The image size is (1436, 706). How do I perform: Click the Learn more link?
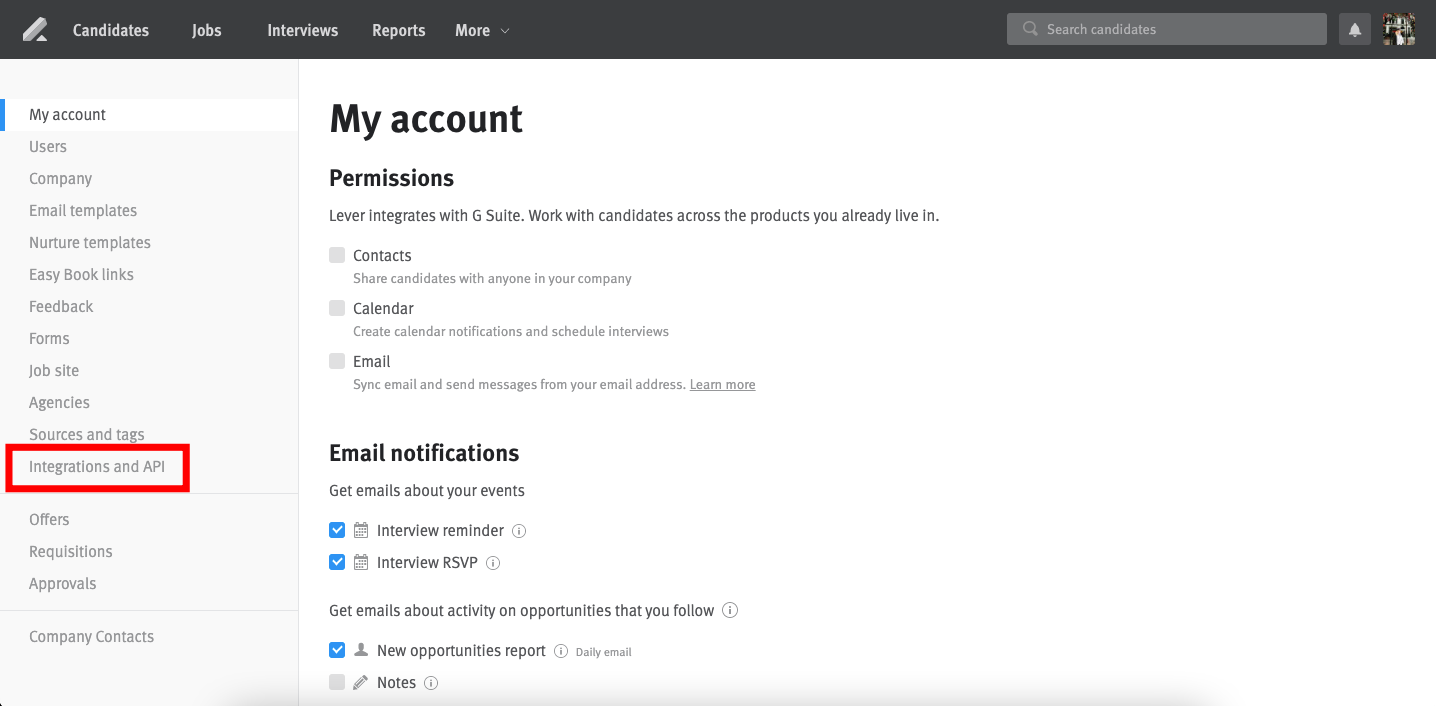(x=722, y=385)
